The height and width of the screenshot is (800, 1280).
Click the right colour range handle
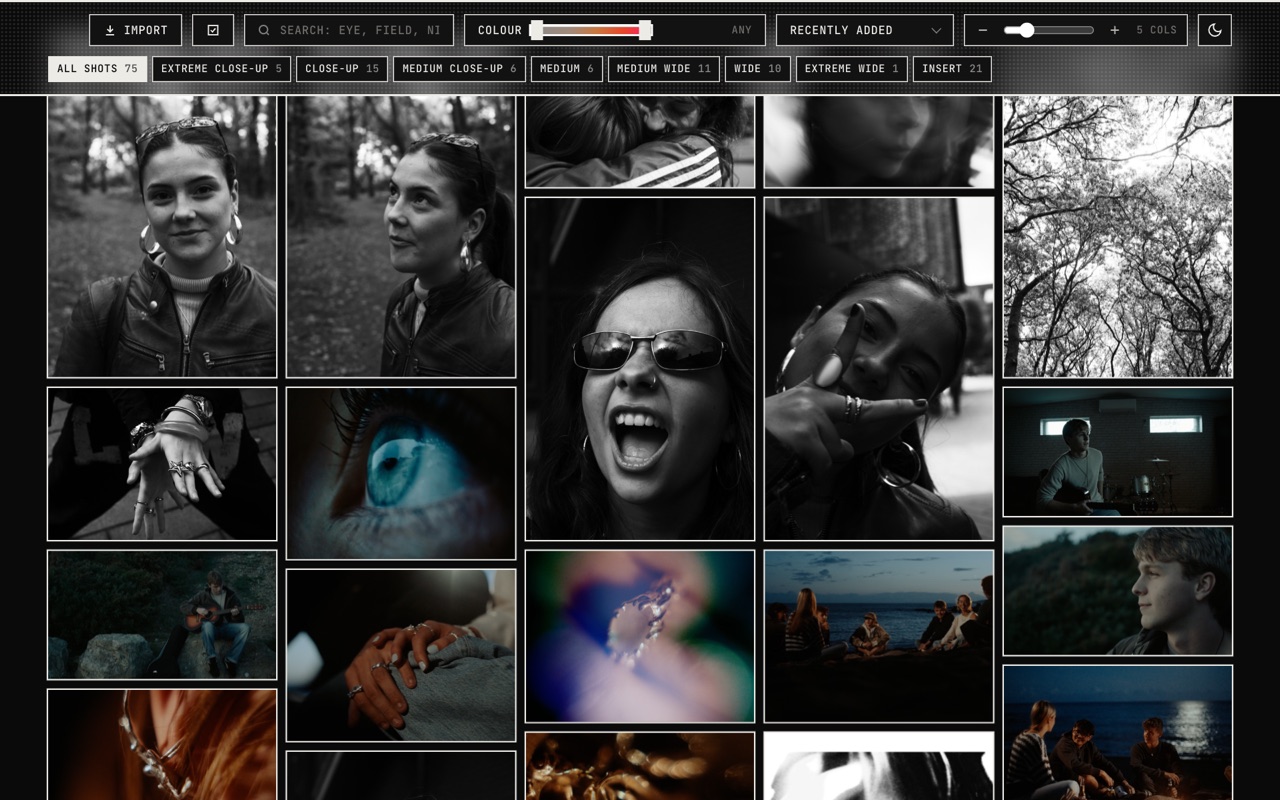point(645,30)
